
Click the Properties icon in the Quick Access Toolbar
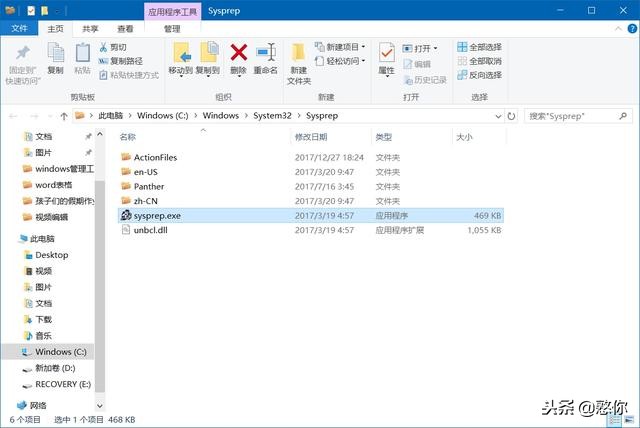[31, 11]
